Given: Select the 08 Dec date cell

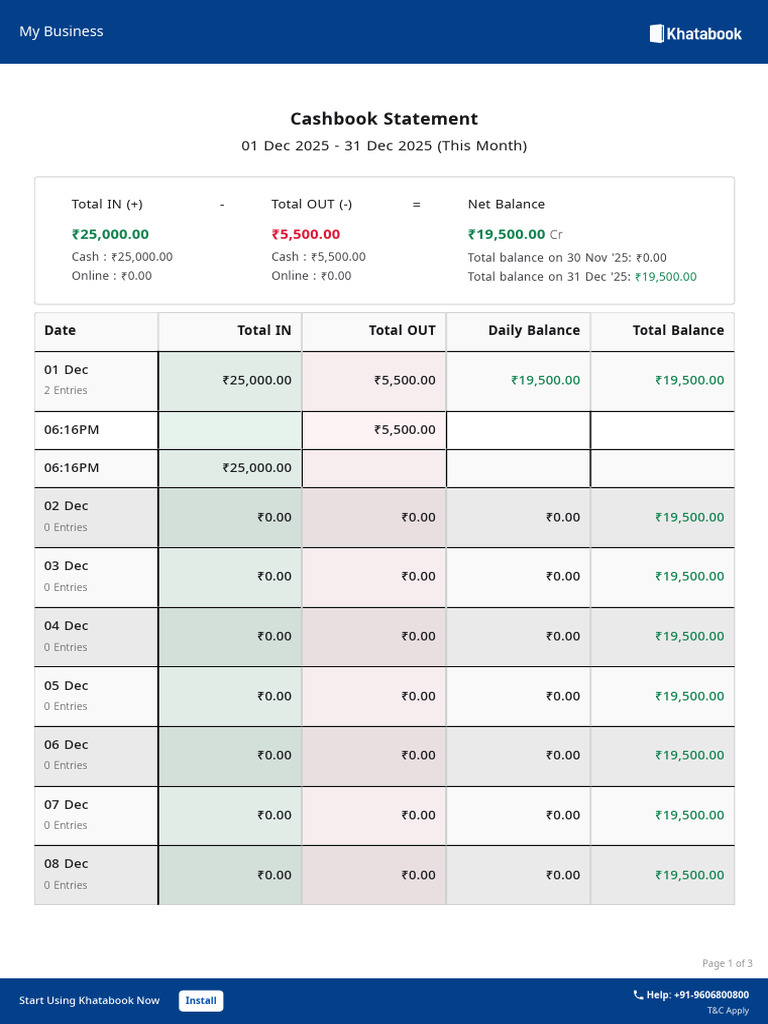Looking at the screenshot, I should click(x=96, y=875).
